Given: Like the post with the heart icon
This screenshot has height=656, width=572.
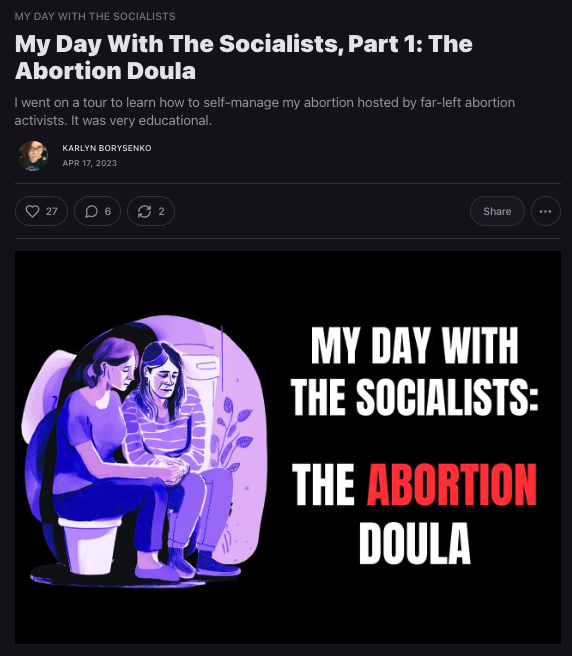Looking at the screenshot, I should pos(32,211).
